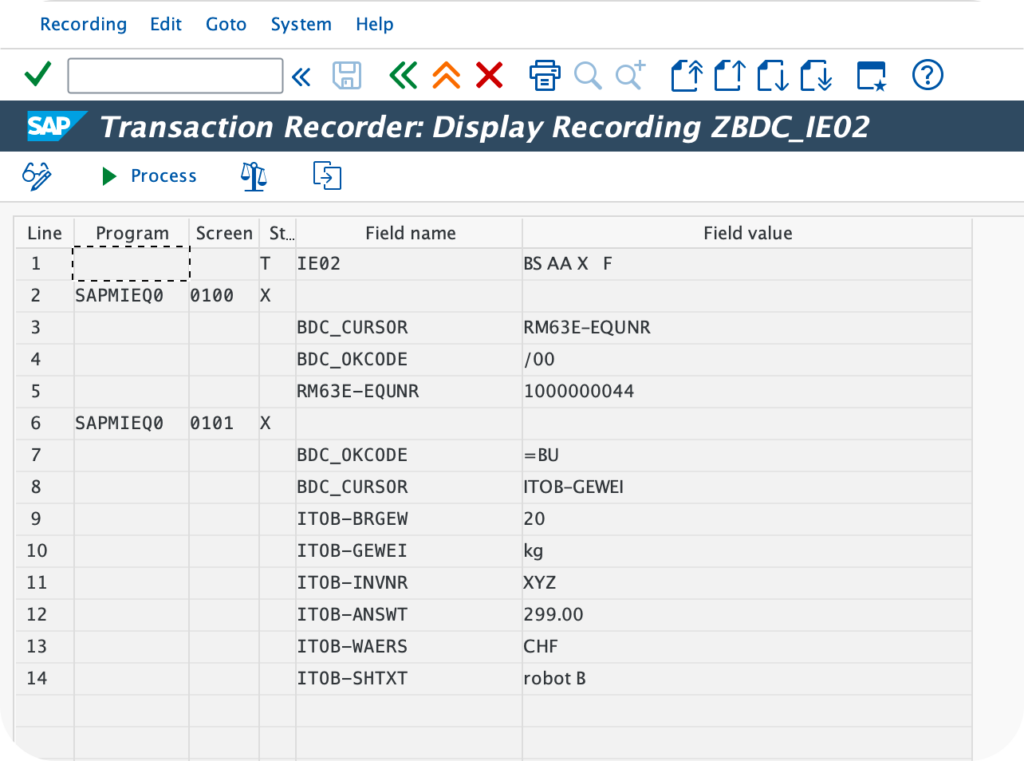Open Find with magnifier icon
Viewport: 1024px width, 761px height.
point(588,75)
